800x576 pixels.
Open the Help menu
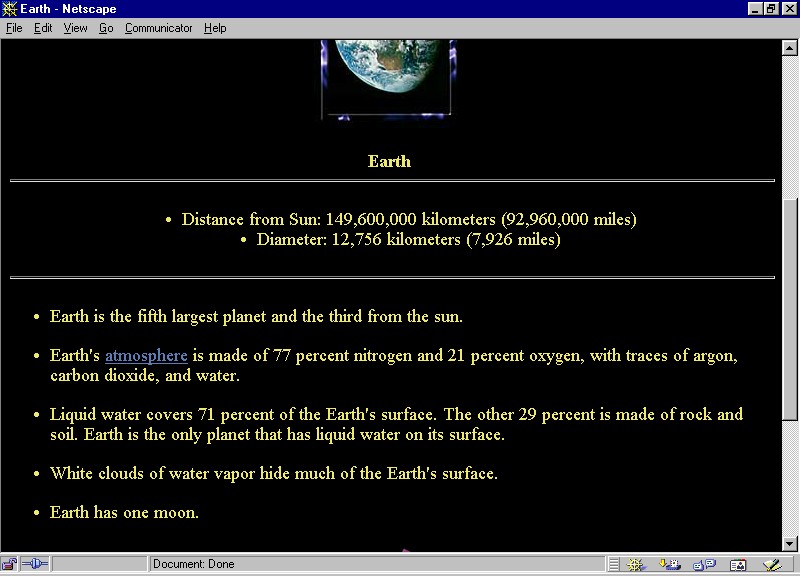coord(215,28)
